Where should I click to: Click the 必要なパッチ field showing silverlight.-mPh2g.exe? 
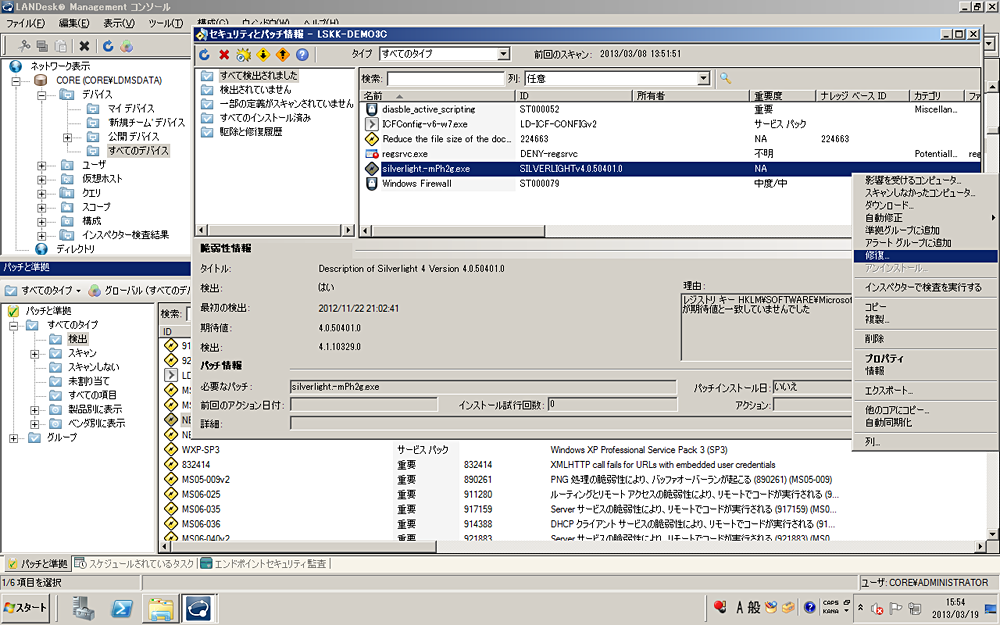pos(483,387)
